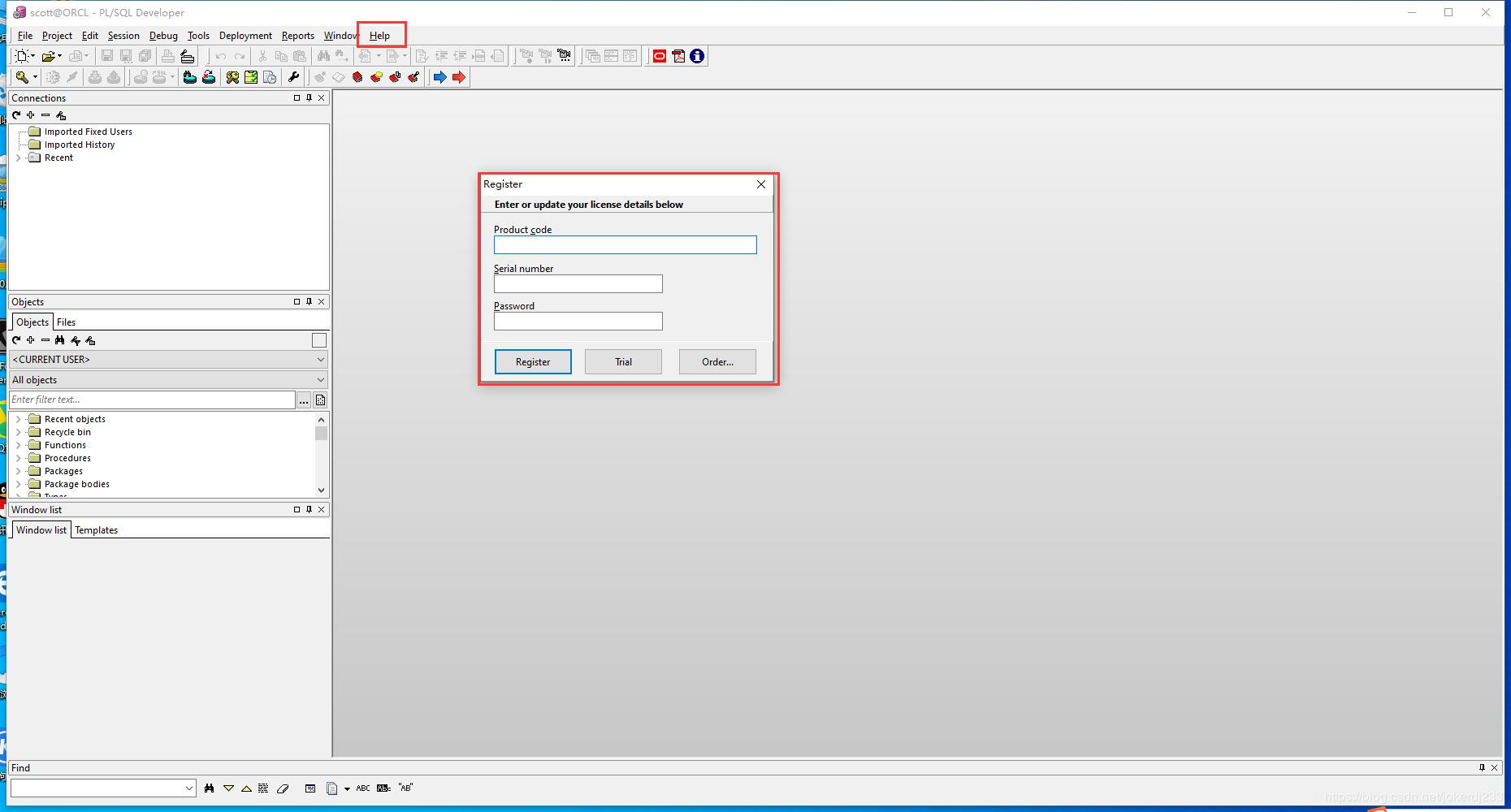This screenshot has height=812, width=1511.
Task: Expand the Package bodies folder
Action: [19, 484]
